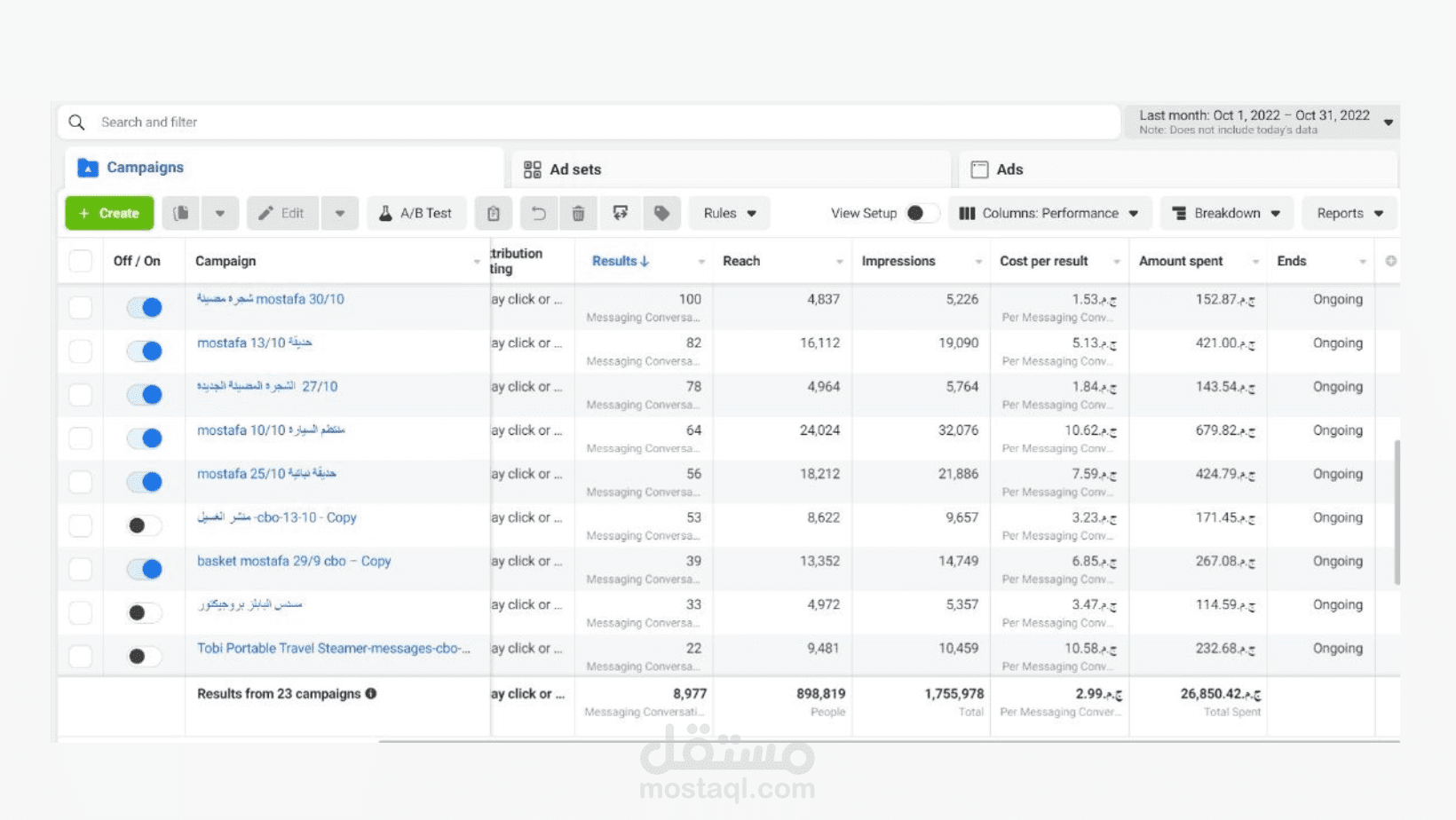Click the green Create button
1456x820 pixels.
[x=109, y=213]
